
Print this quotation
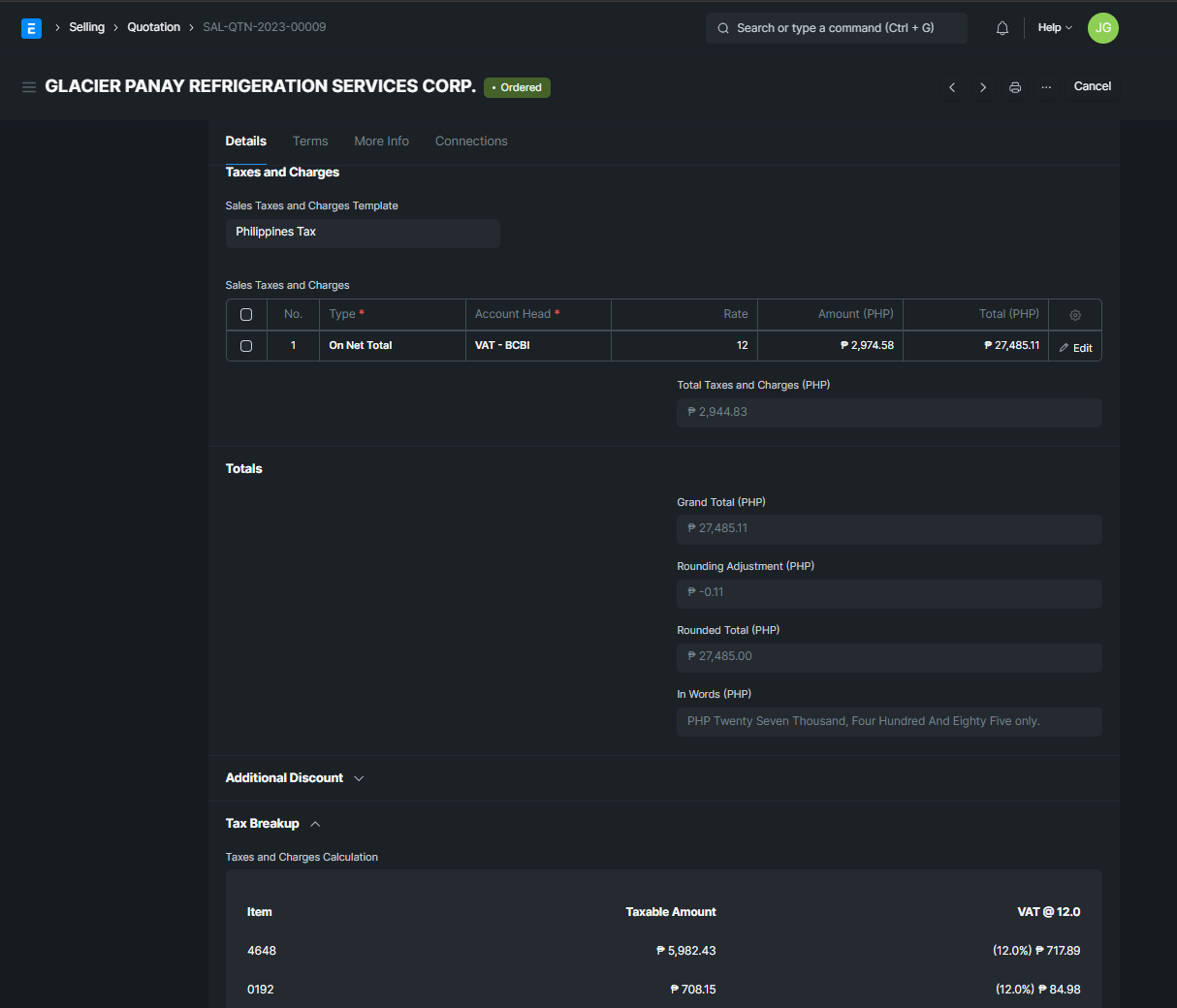coord(1015,87)
